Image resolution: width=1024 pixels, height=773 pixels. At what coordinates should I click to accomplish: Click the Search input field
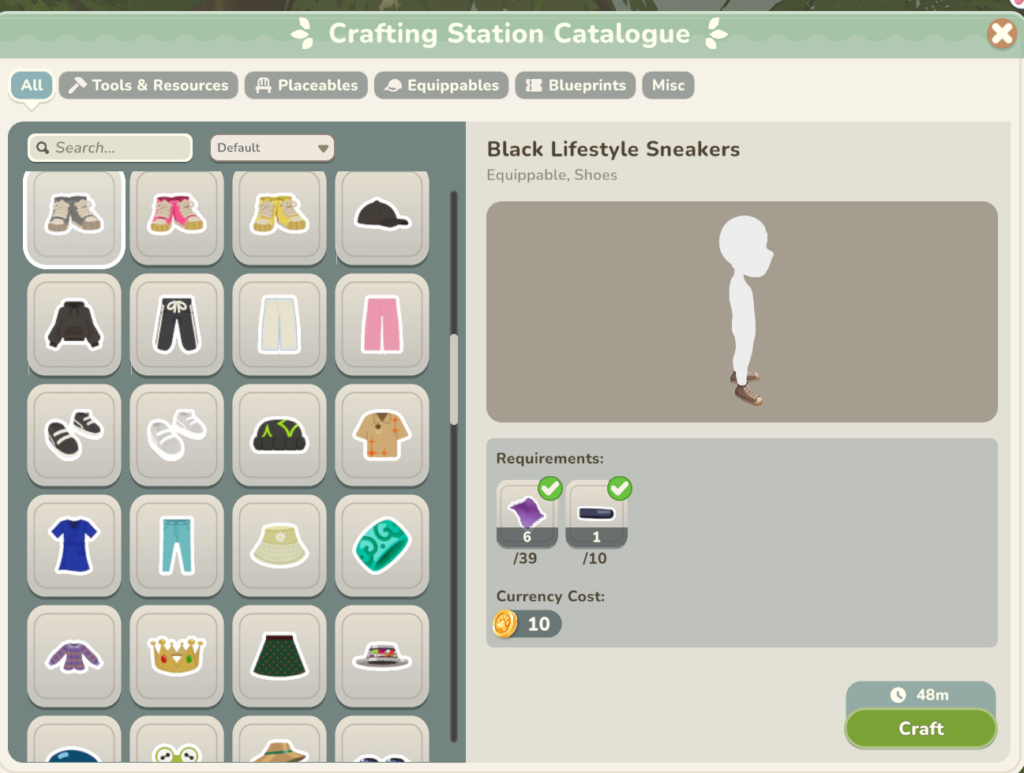click(110, 148)
